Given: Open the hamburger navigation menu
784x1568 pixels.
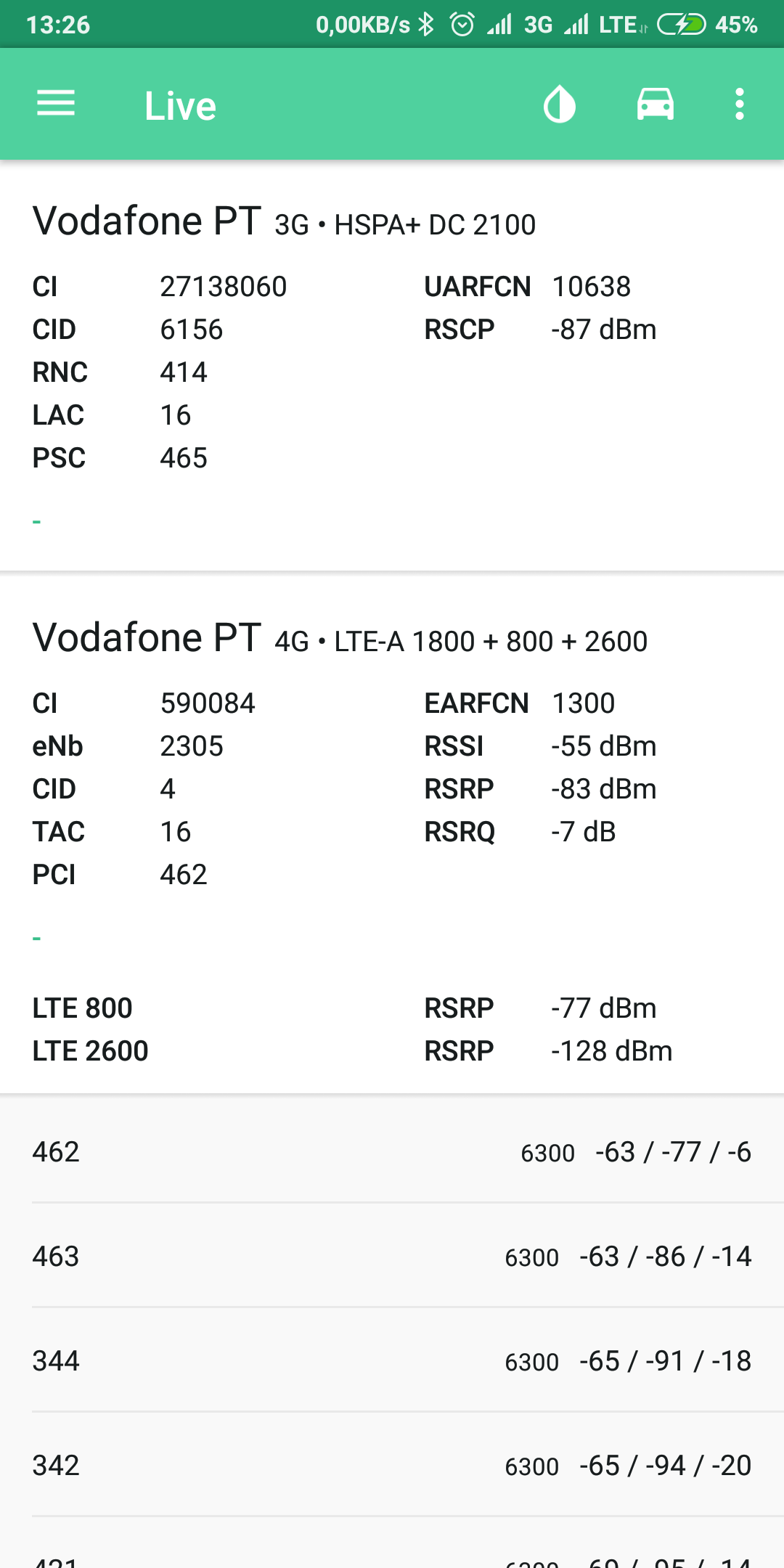Looking at the screenshot, I should tap(56, 104).
